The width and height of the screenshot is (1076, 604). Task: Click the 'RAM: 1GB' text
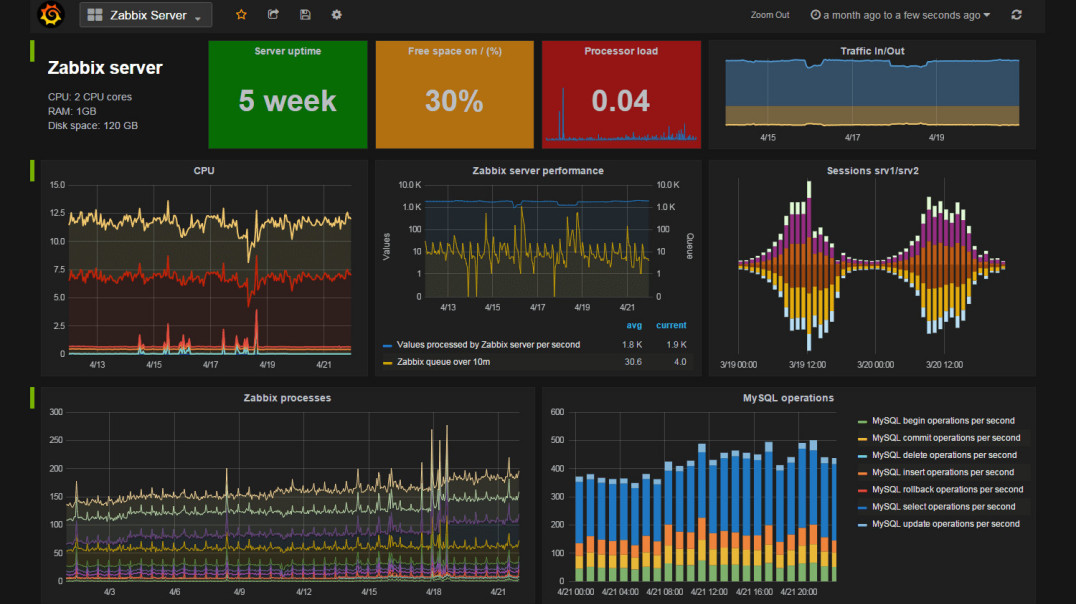click(72, 111)
